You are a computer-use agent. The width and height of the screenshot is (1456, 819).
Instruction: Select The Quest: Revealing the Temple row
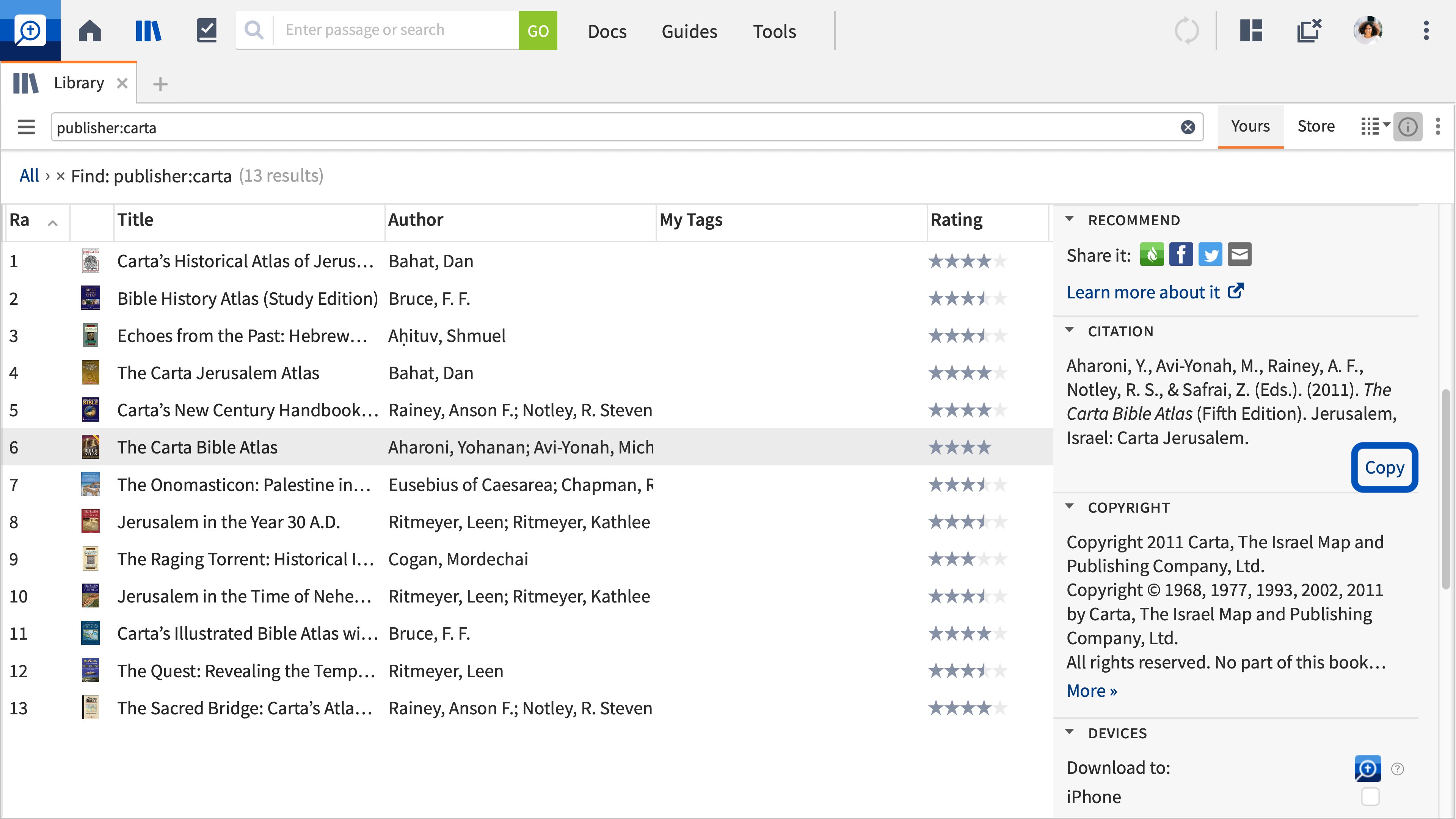tap(527, 671)
